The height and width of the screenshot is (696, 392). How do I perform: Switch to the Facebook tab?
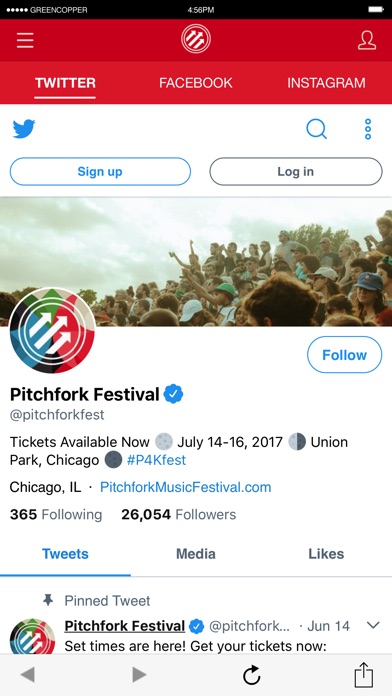196,83
